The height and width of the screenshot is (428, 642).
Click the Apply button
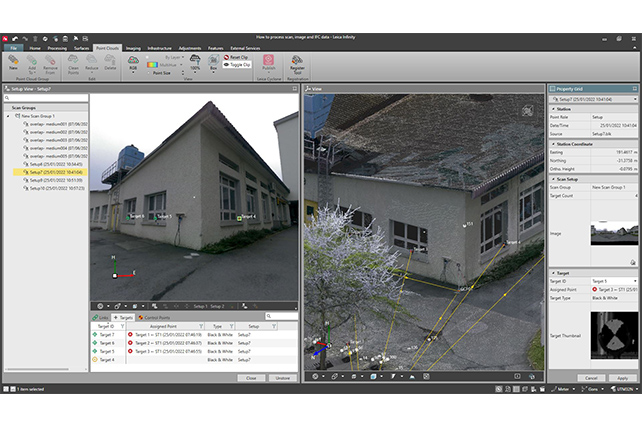pos(622,377)
